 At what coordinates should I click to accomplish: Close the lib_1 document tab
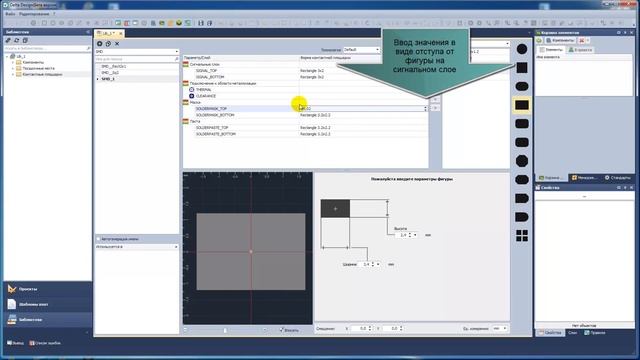pyautogui.click(x=120, y=33)
